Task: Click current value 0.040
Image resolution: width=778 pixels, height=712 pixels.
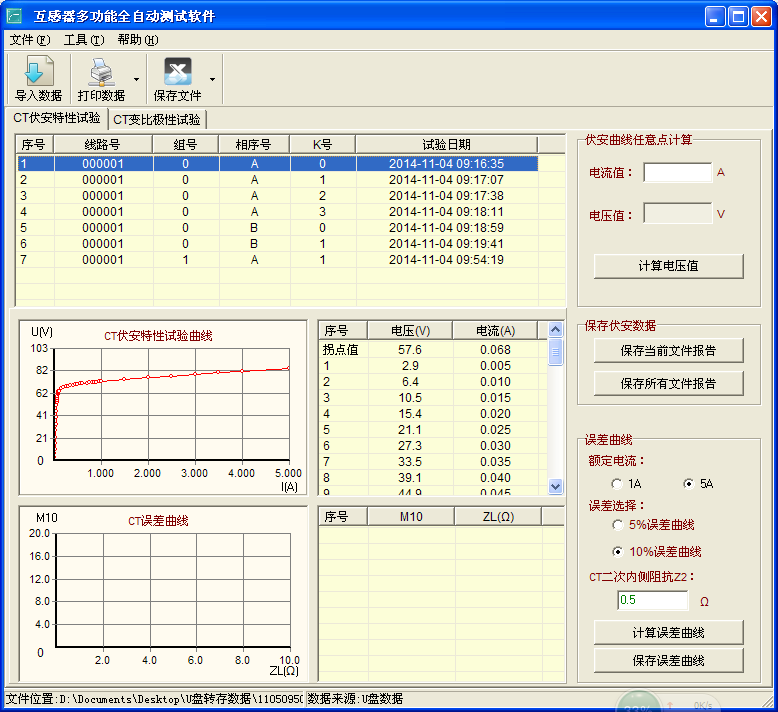Action: 495,478
